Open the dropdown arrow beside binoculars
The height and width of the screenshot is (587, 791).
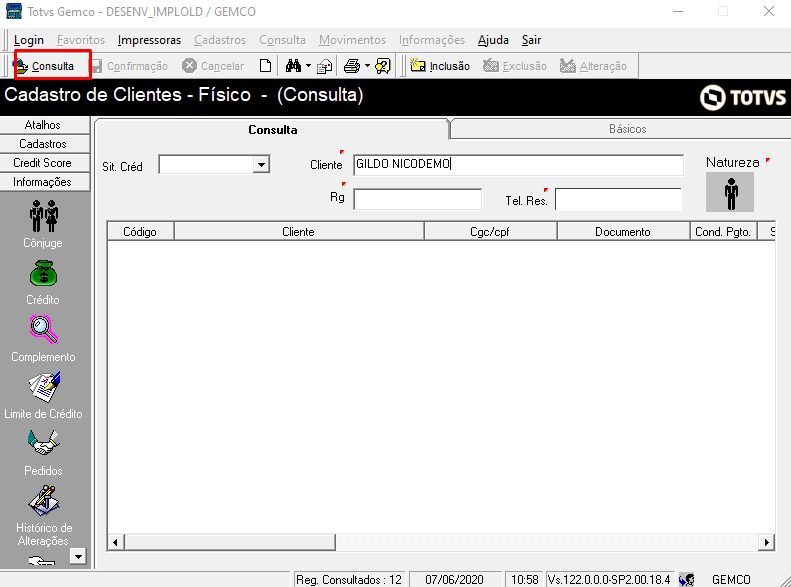(x=308, y=66)
